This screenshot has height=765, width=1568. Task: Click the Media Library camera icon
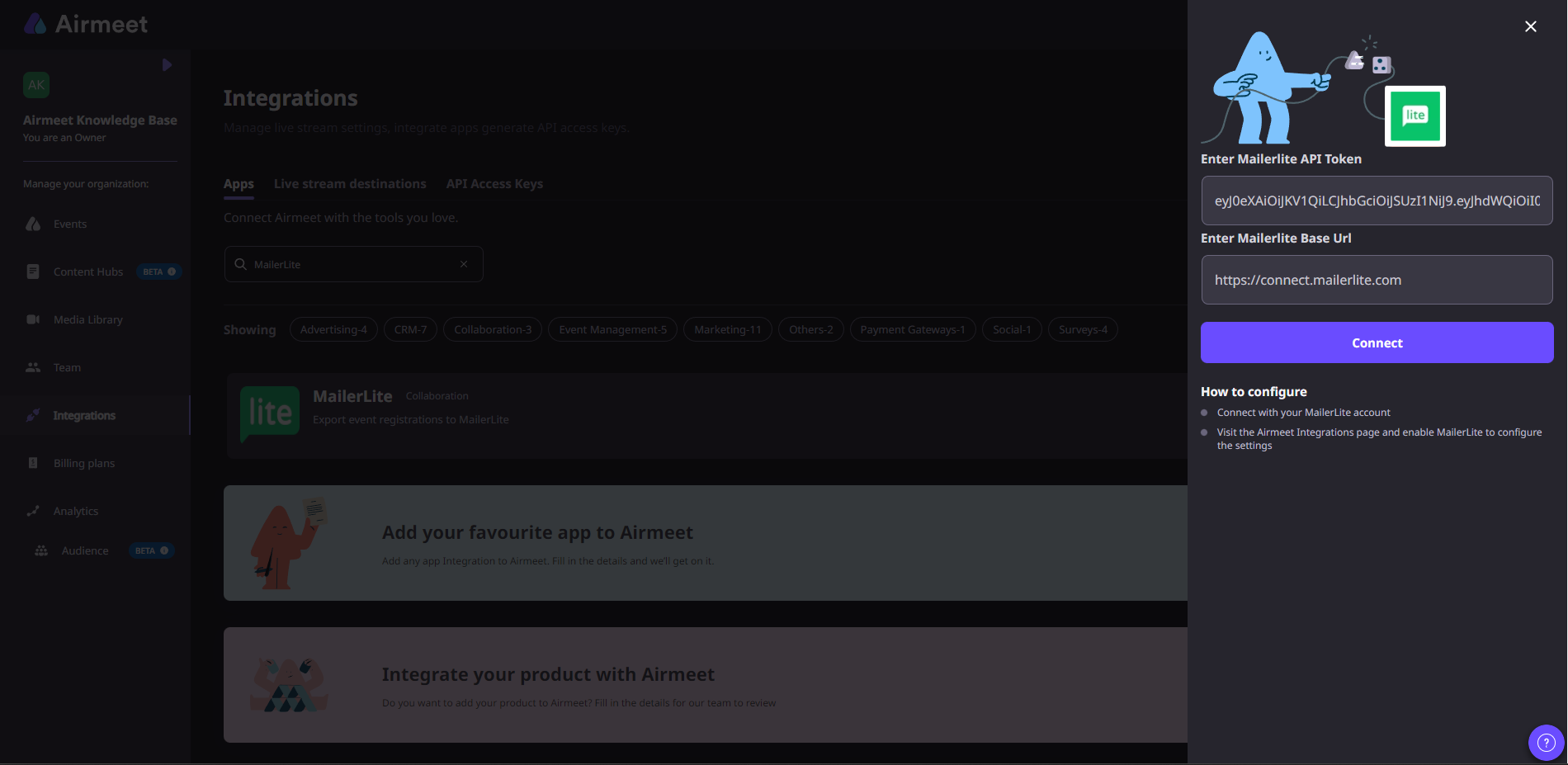tap(33, 319)
